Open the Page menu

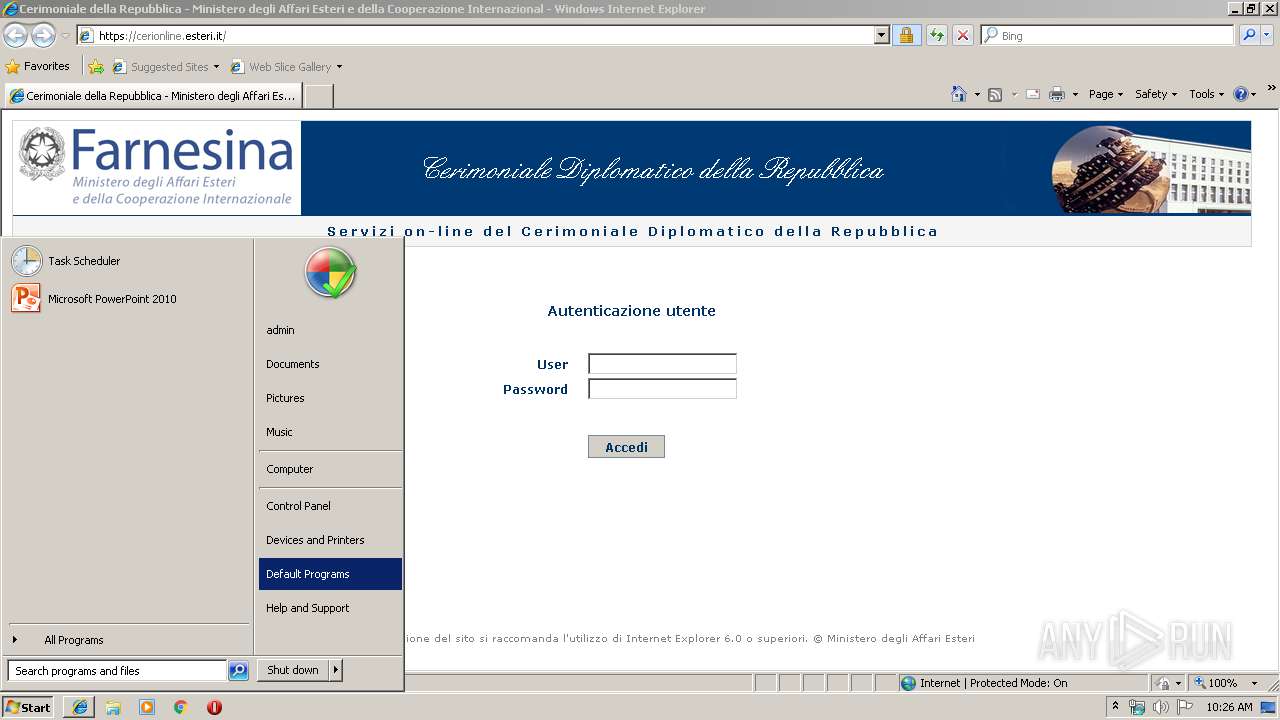pos(1105,94)
